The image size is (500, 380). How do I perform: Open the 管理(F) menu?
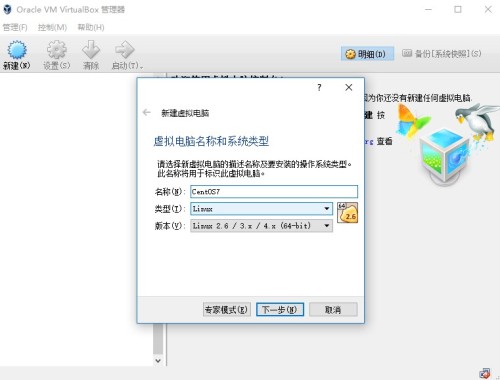[15, 27]
